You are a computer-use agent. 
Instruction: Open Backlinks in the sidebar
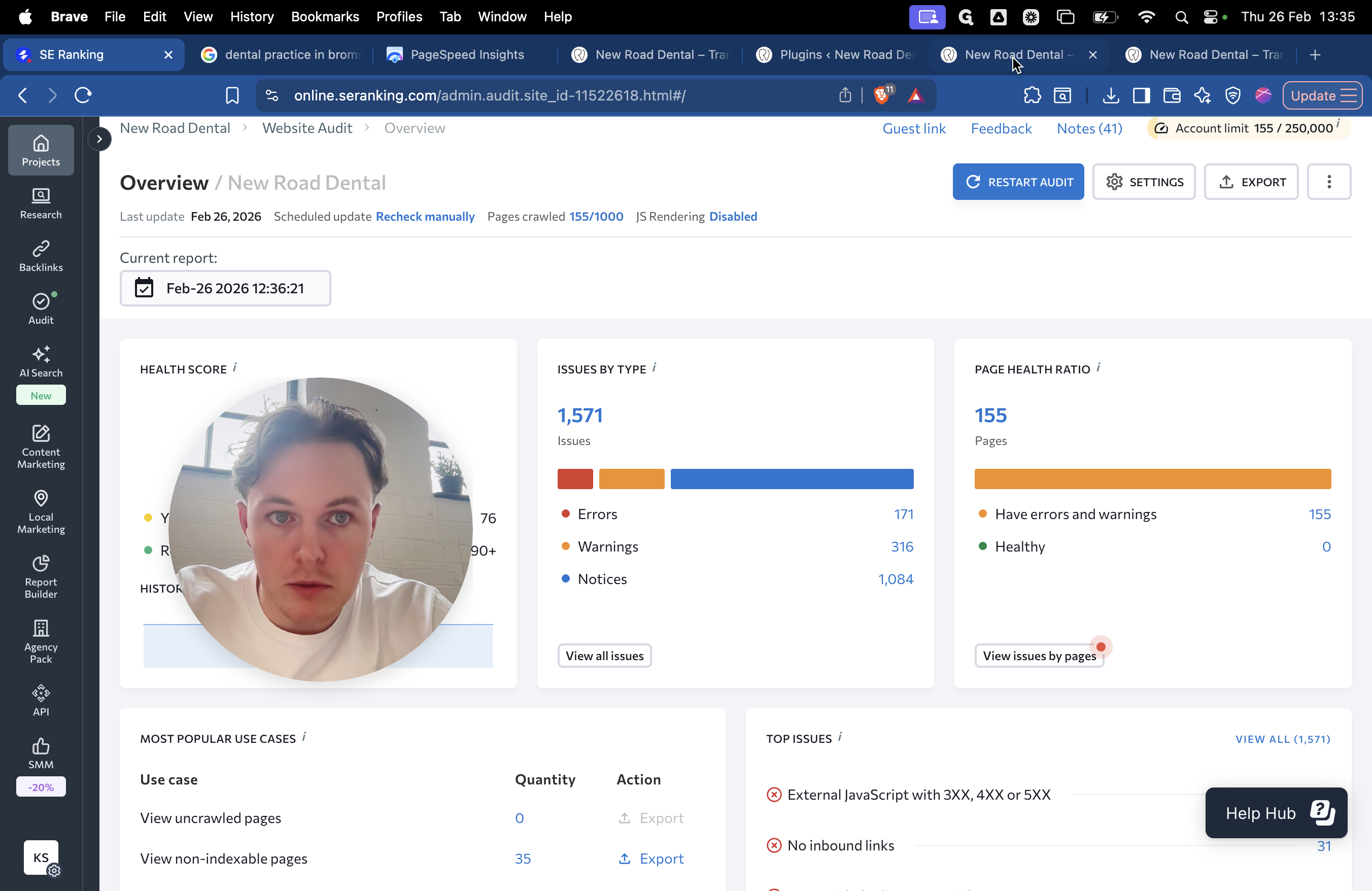coord(41,256)
